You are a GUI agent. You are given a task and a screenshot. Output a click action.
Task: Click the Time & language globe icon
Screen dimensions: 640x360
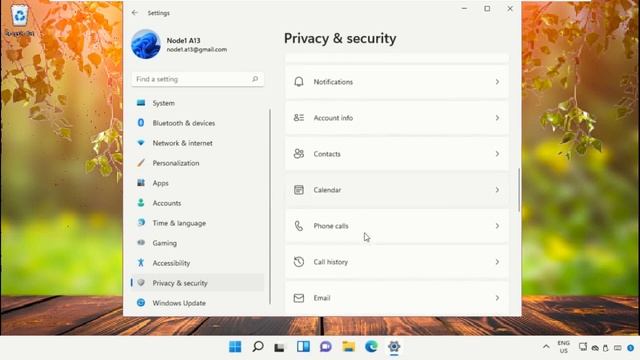(x=141, y=223)
